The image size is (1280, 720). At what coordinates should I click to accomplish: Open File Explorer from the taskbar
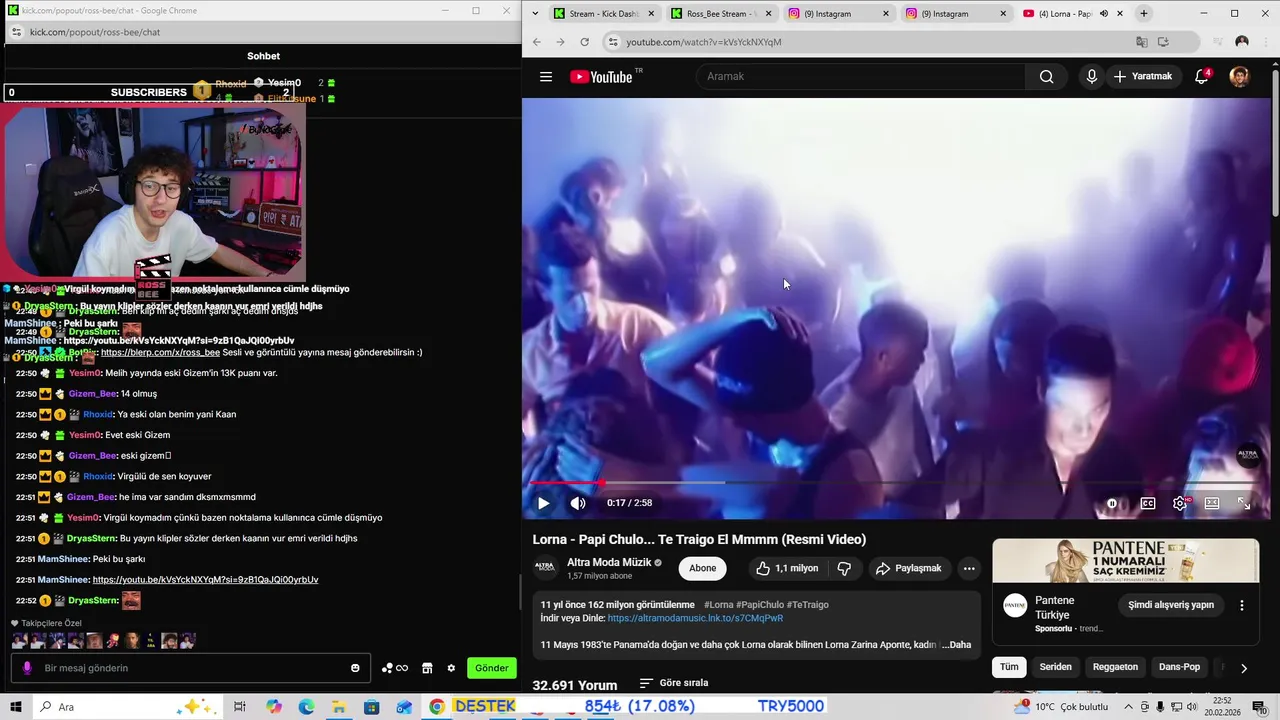339,707
